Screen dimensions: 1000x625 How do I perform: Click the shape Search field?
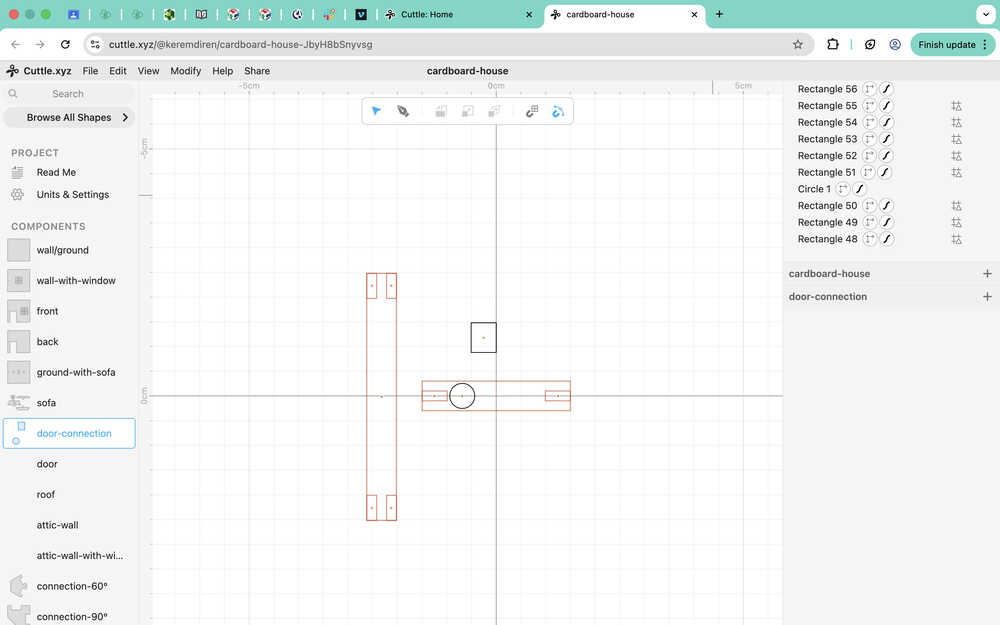(68, 94)
